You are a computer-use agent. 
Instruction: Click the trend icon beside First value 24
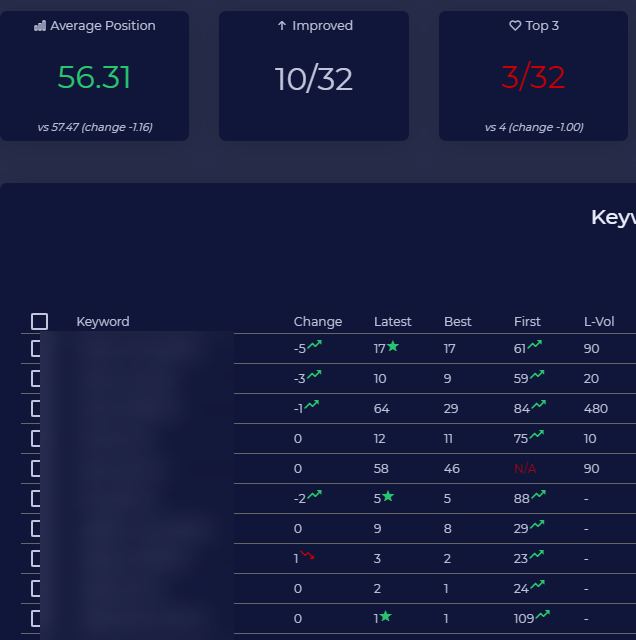click(x=537, y=585)
